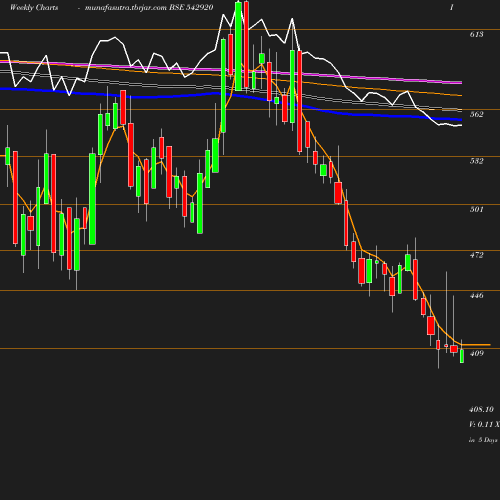This screenshot has width=500, height=500.
Task: Select the 501 price axis label
Action: pyautogui.click(x=476, y=209)
